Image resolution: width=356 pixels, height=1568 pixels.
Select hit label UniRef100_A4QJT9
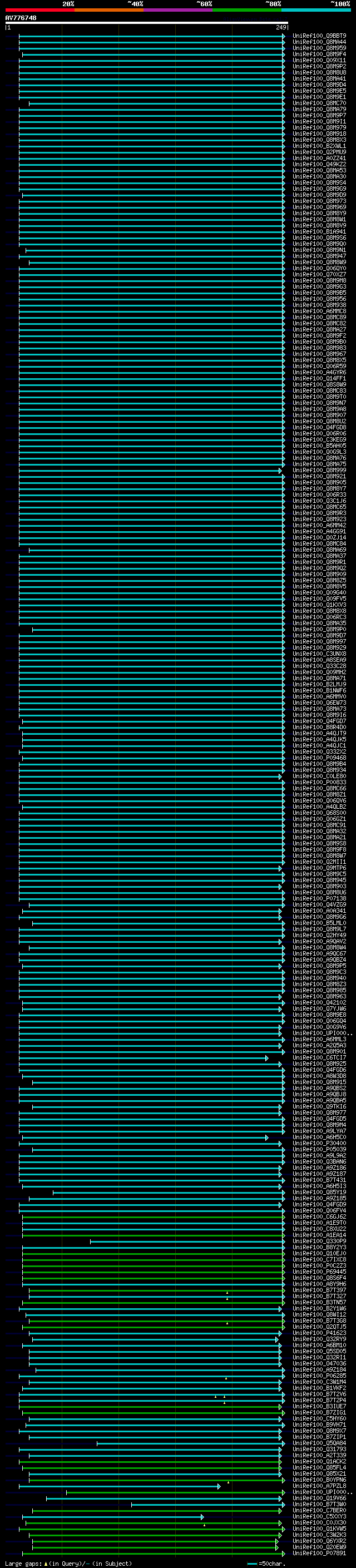pyautogui.click(x=319, y=734)
